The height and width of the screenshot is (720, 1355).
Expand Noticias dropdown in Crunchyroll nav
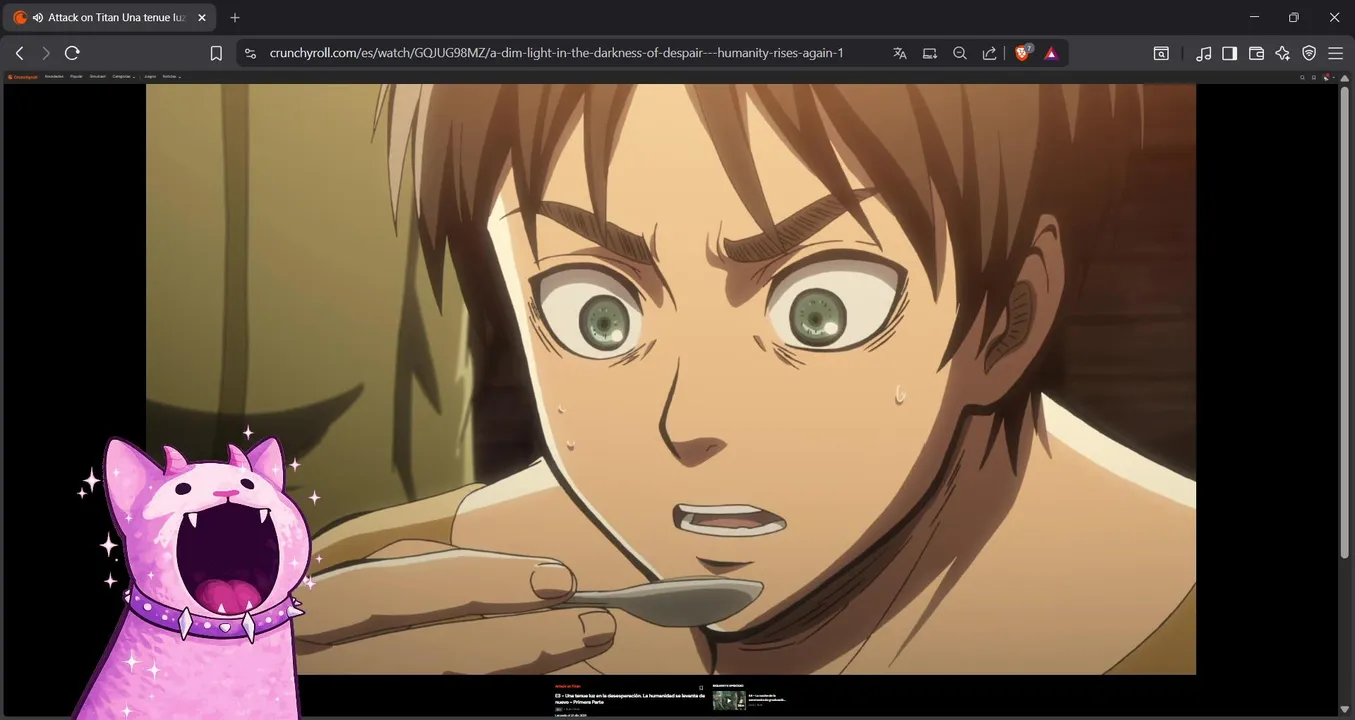pyautogui.click(x=172, y=76)
